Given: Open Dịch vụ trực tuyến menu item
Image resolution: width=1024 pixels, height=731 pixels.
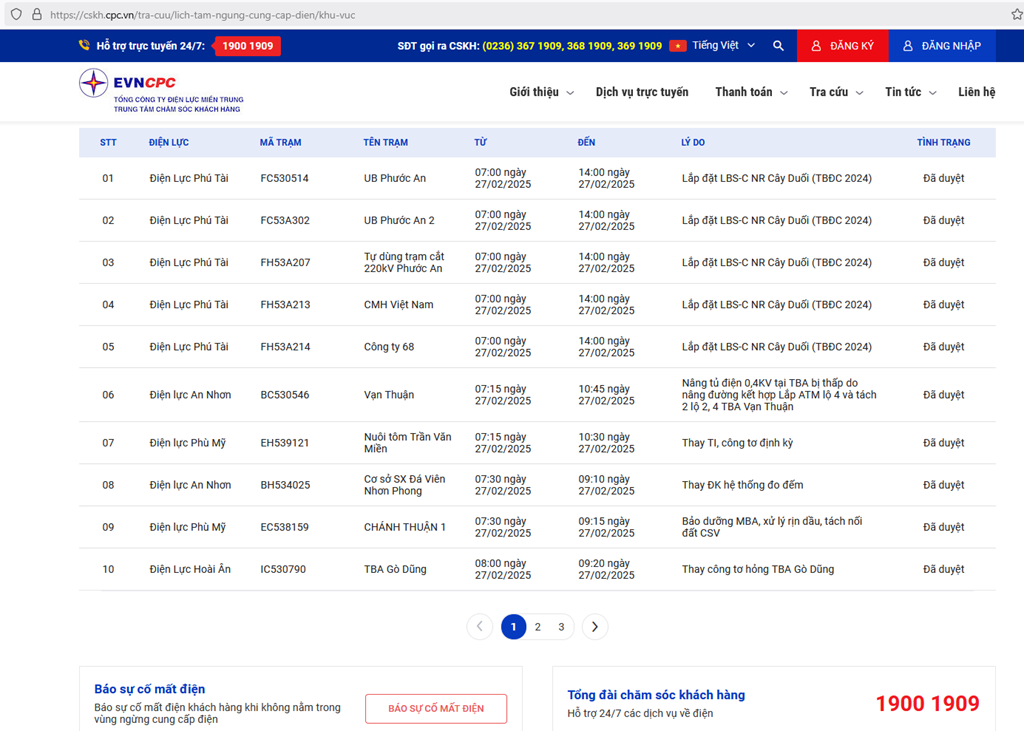Looking at the screenshot, I should coord(642,92).
